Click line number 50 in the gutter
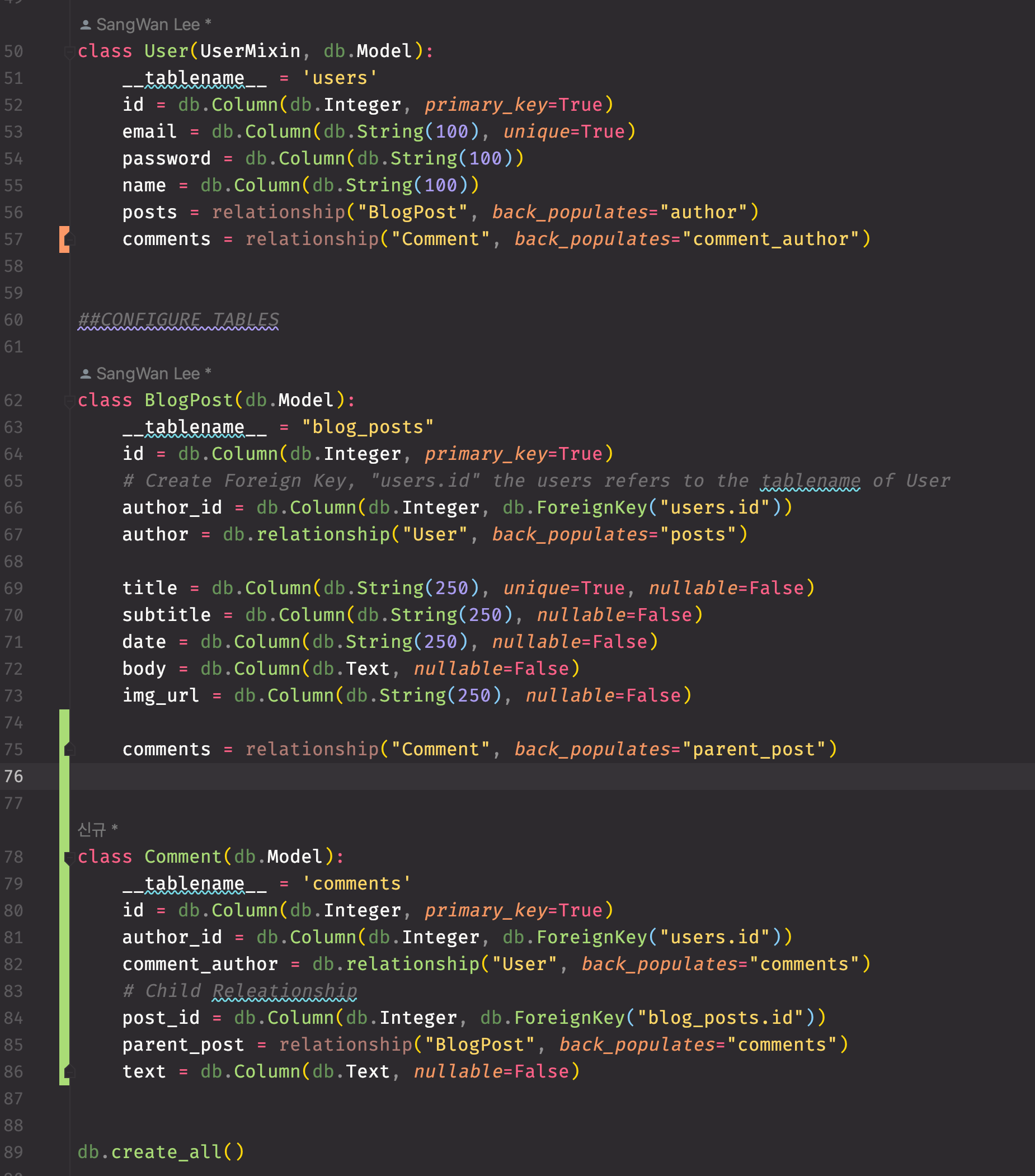 click(x=14, y=52)
